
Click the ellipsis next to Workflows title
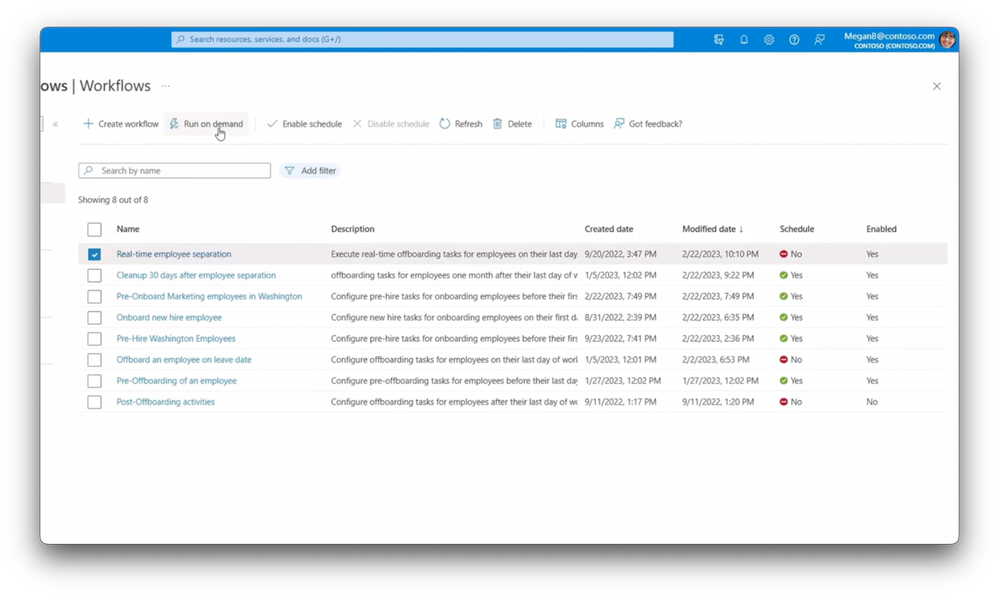166,86
